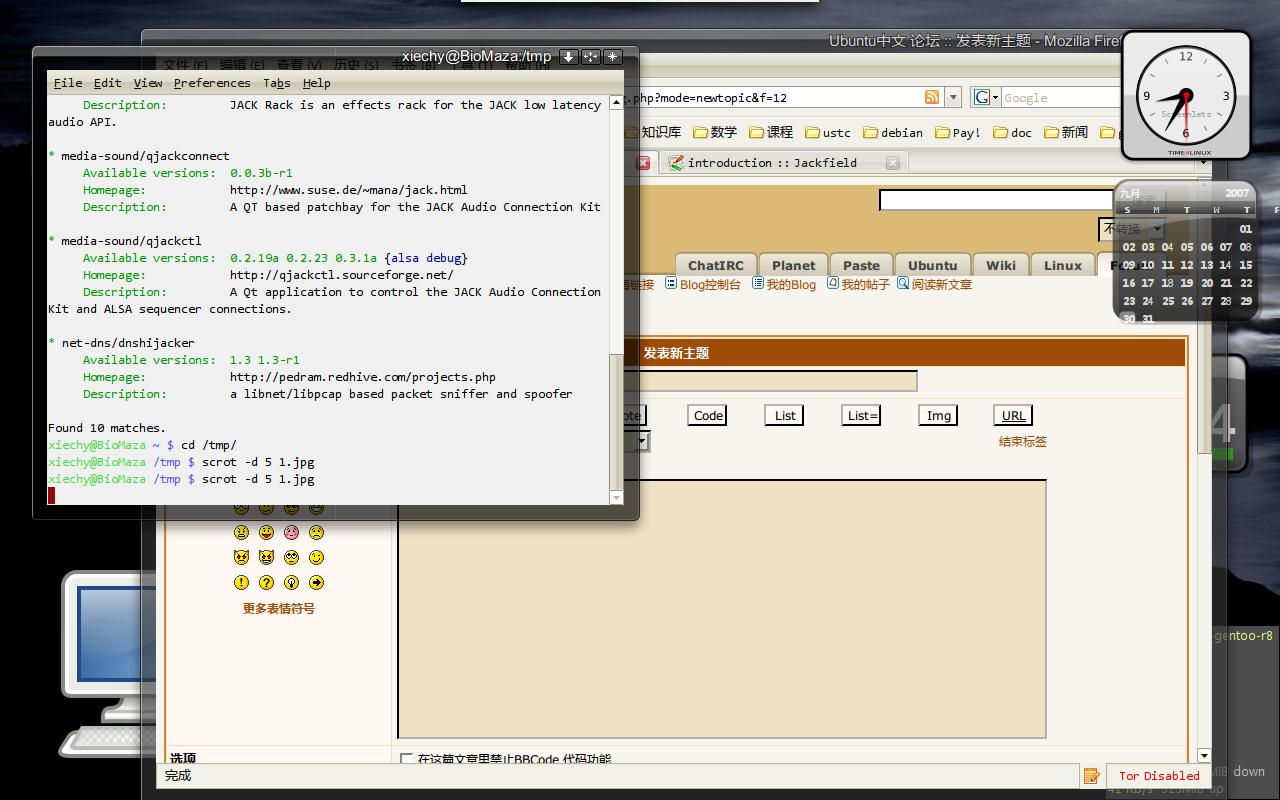This screenshot has width=1280, height=800.
Task: Click the analog clock screenlet
Action: [1186, 96]
